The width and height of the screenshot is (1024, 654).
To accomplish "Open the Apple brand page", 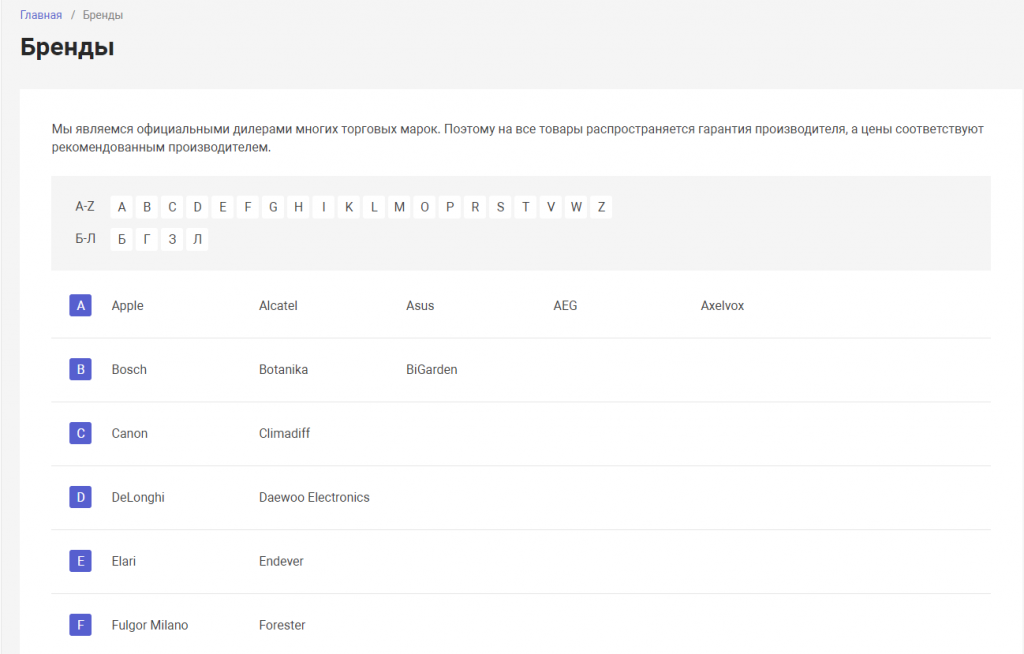I will (127, 306).
